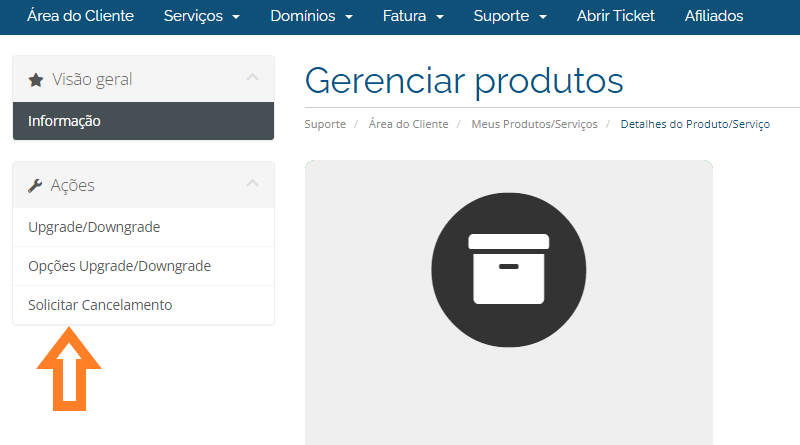Click Área do Cliente breadcrumb link
The width and height of the screenshot is (800, 445).
409,124
